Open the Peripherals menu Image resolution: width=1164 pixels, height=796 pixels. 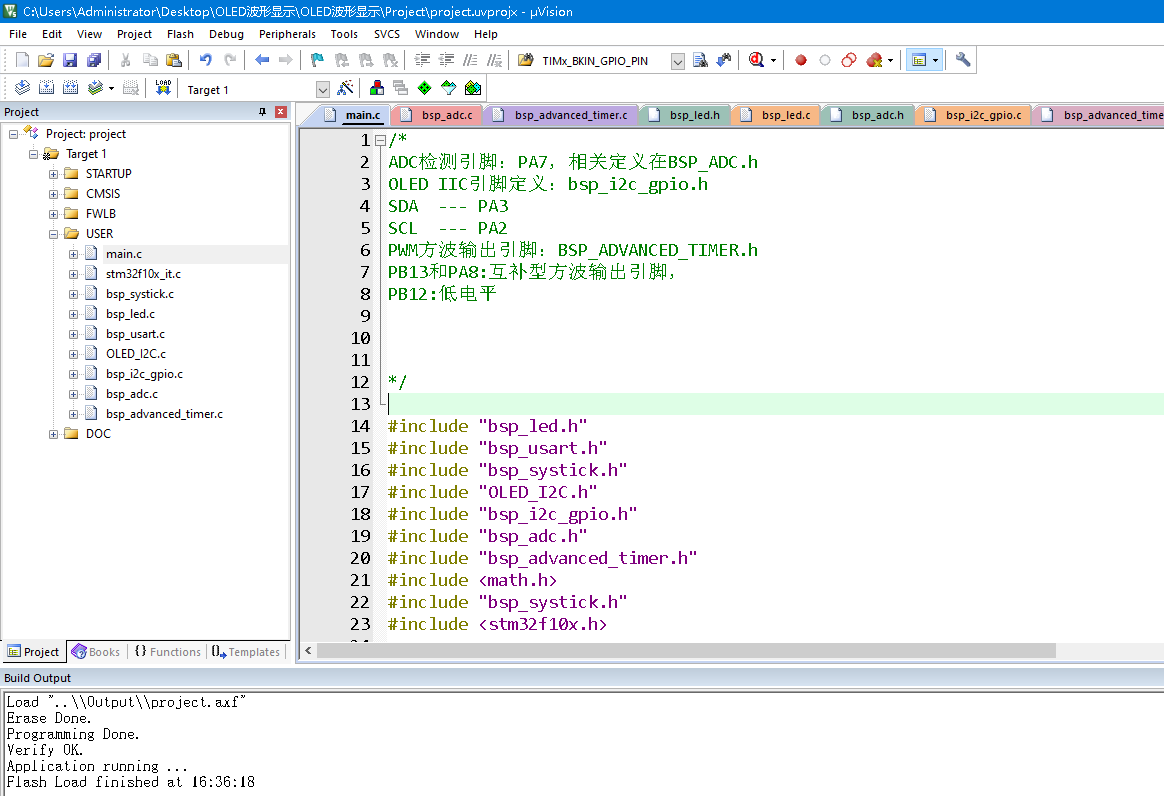pyautogui.click(x=287, y=34)
